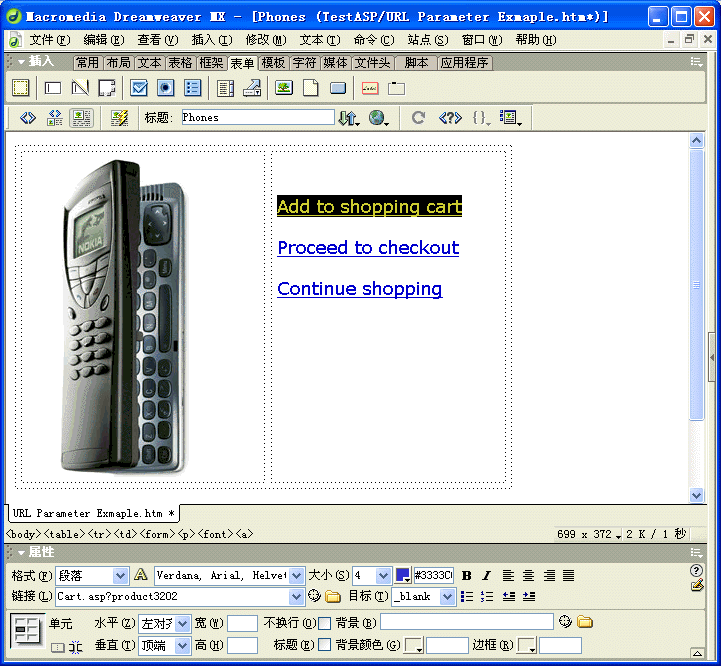Open the Link URL dropdown
This screenshot has width=721, height=666.
pyautogui.click(x=297, y=597)
